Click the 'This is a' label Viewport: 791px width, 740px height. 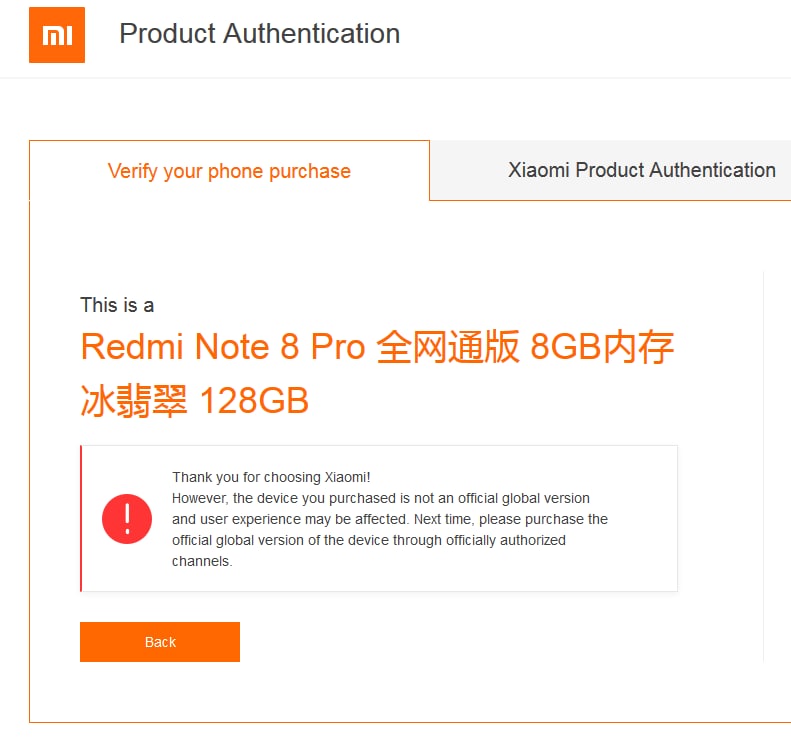117,305
